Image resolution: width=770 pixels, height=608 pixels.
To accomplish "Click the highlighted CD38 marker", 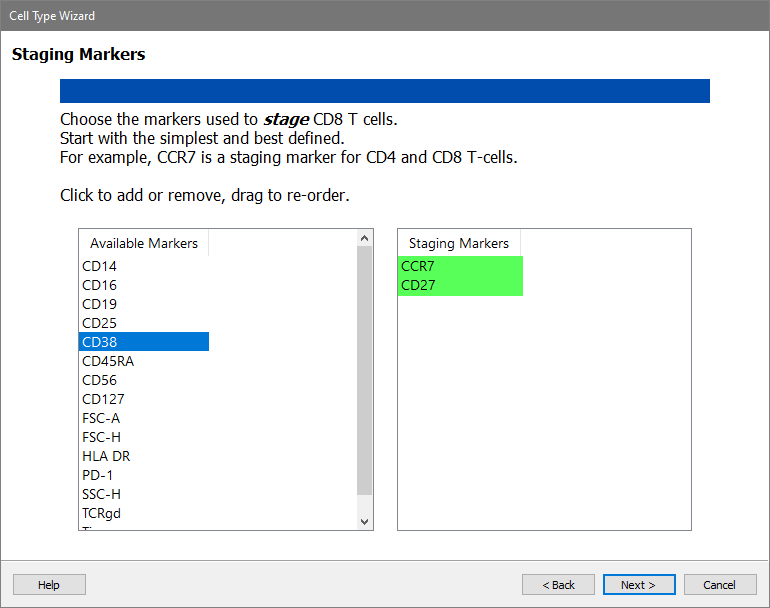I will point(99,342).
